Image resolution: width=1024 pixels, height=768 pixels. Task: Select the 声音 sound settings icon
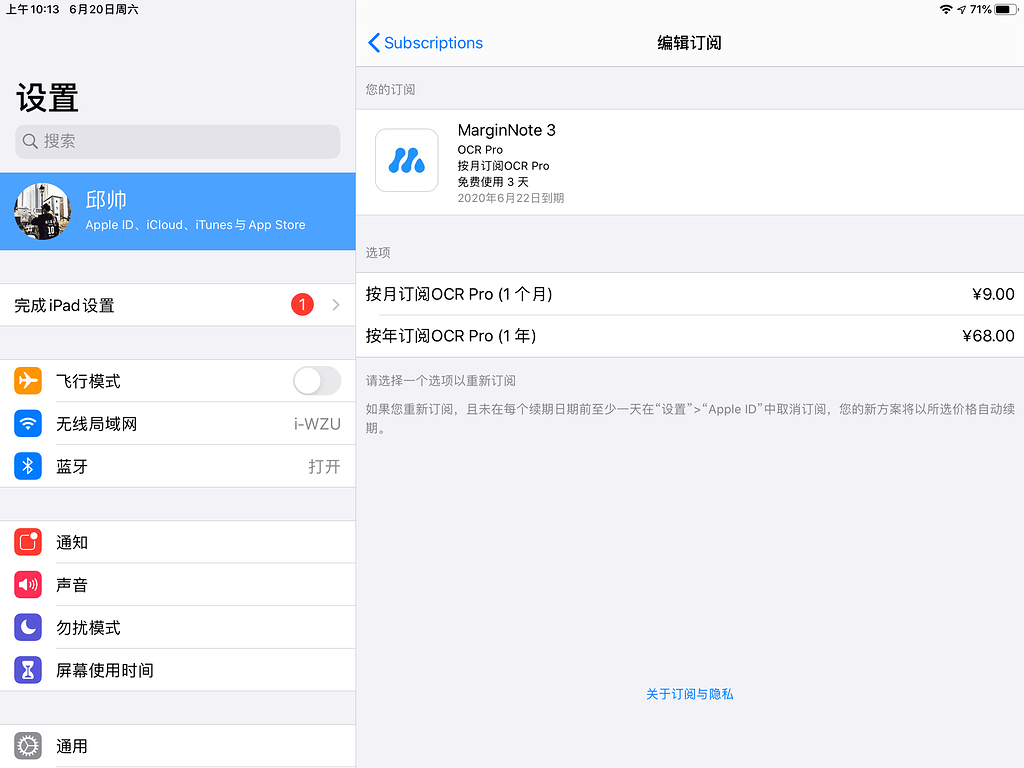(27, 584)
